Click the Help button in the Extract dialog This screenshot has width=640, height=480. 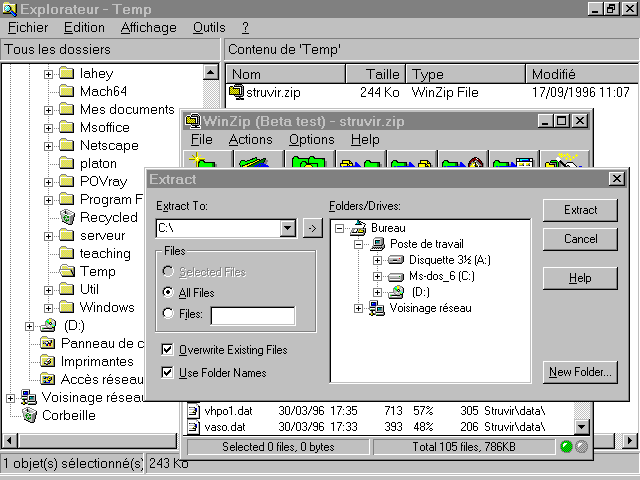[x=580, y=278]
